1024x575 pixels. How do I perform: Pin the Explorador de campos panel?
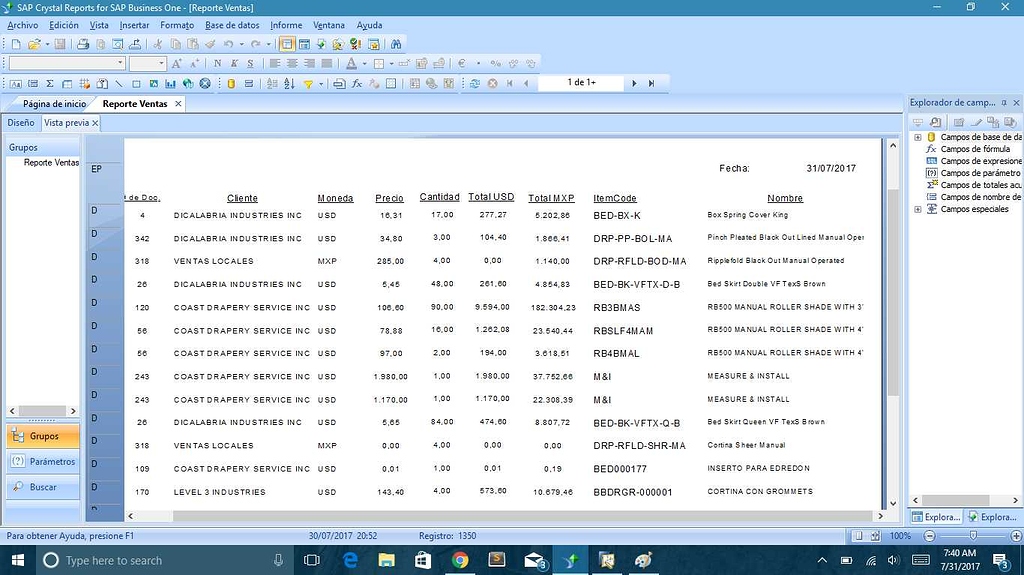tap(1004, 103)
